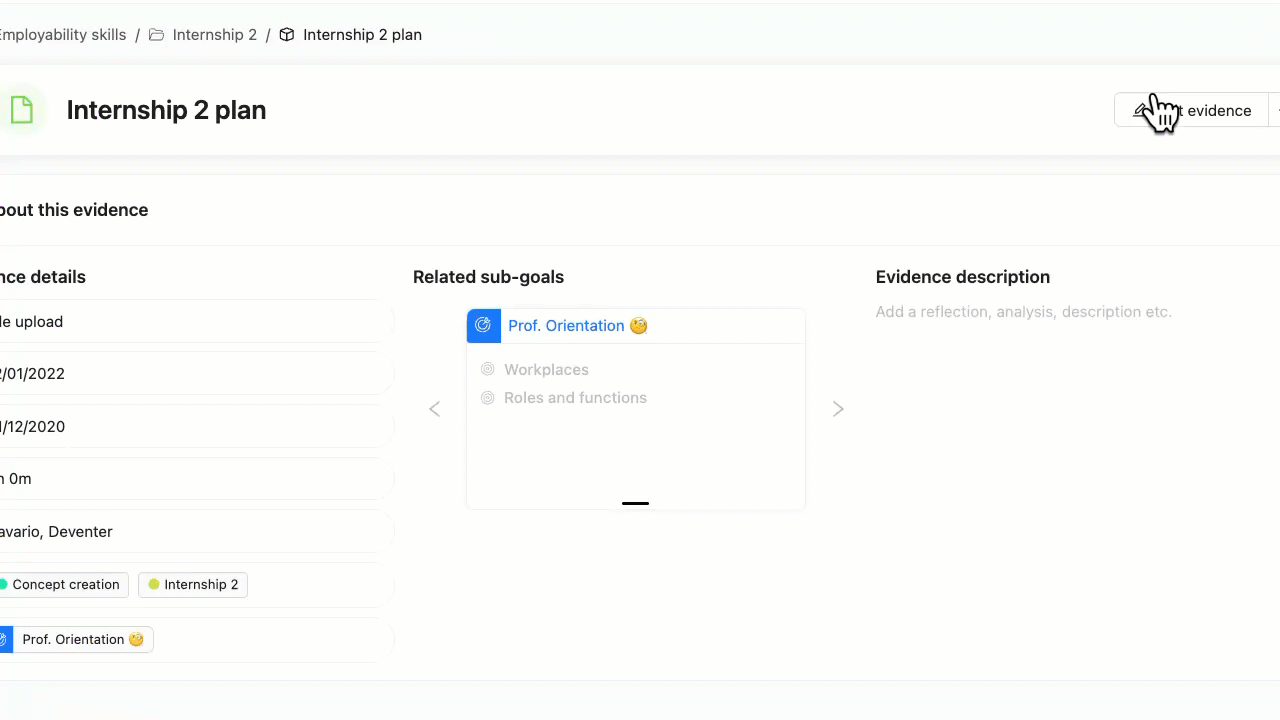Click the Prof. Orientation goal chip
Viewport: 1280px width, 720px height.
pyautogui.click(x=76, y=640)
